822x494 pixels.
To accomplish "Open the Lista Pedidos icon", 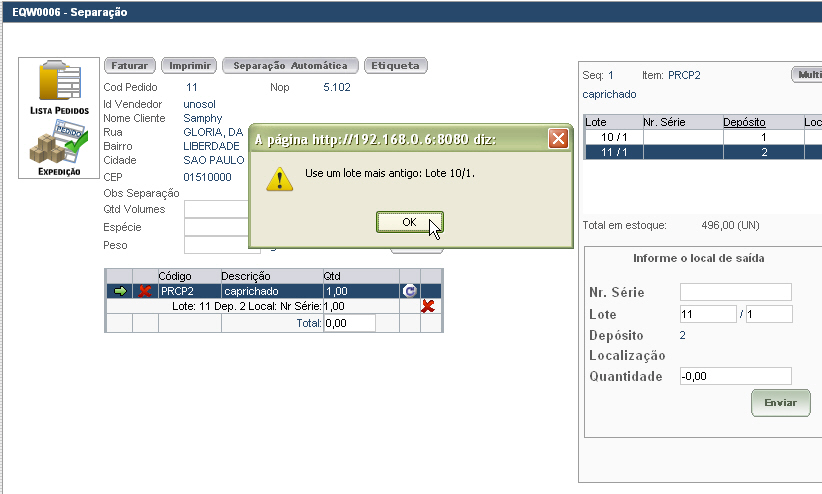I will [x=59, y=87].
